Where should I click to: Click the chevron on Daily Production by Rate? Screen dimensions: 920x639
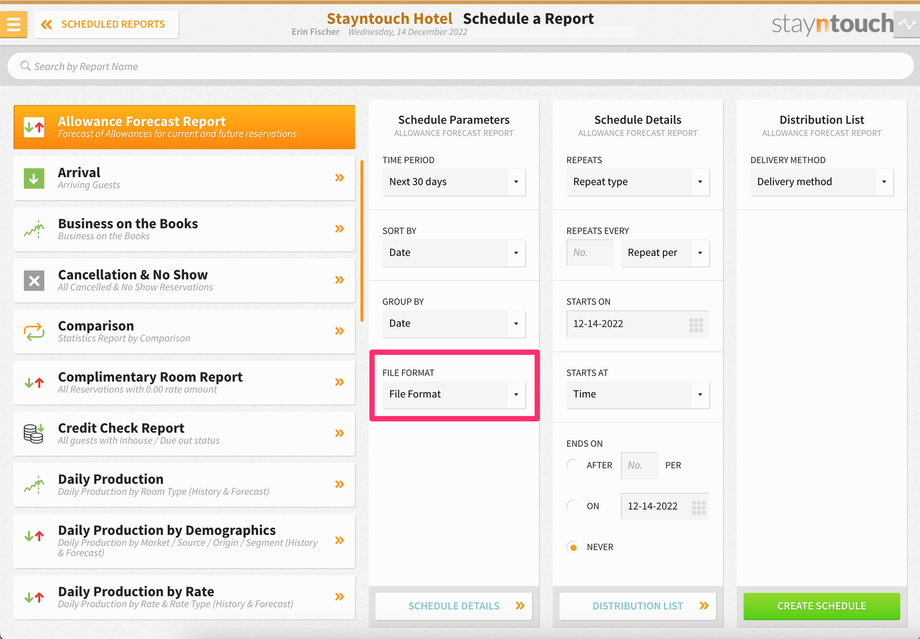click(339, 596)
